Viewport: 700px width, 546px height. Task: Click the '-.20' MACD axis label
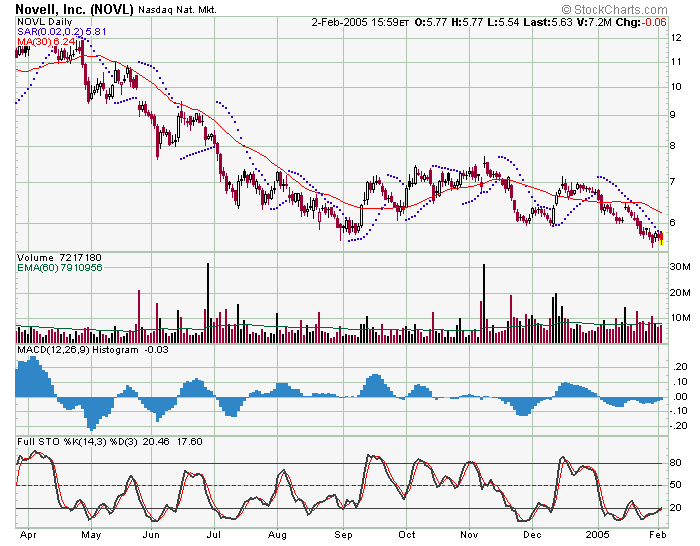tap(679, 426)
